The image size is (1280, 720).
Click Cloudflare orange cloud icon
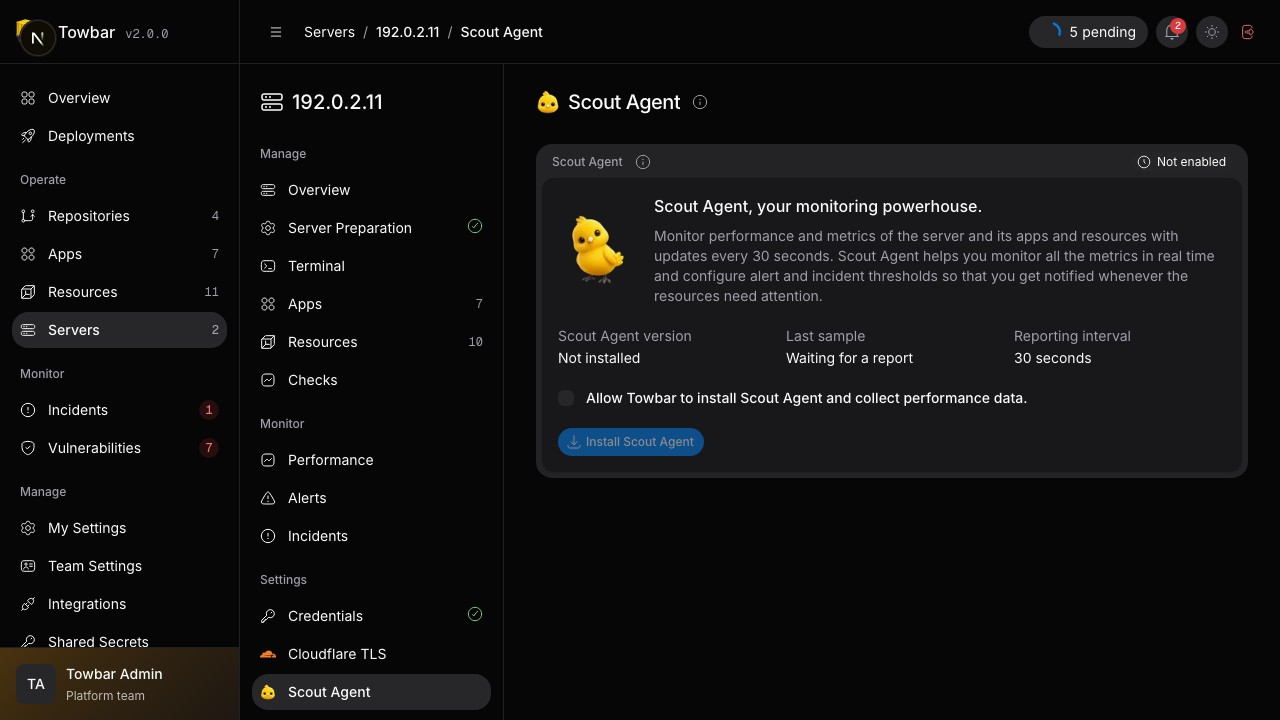click(x=268, y=654)
